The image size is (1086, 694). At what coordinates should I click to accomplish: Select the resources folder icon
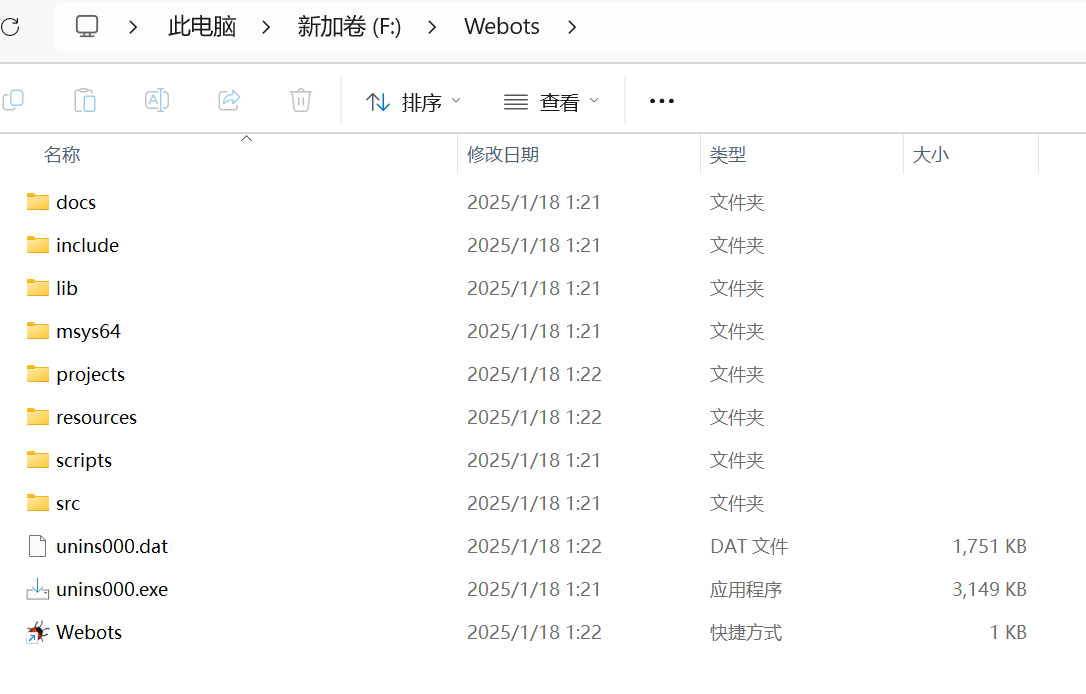pyautogui.click(x=38, y=416)
